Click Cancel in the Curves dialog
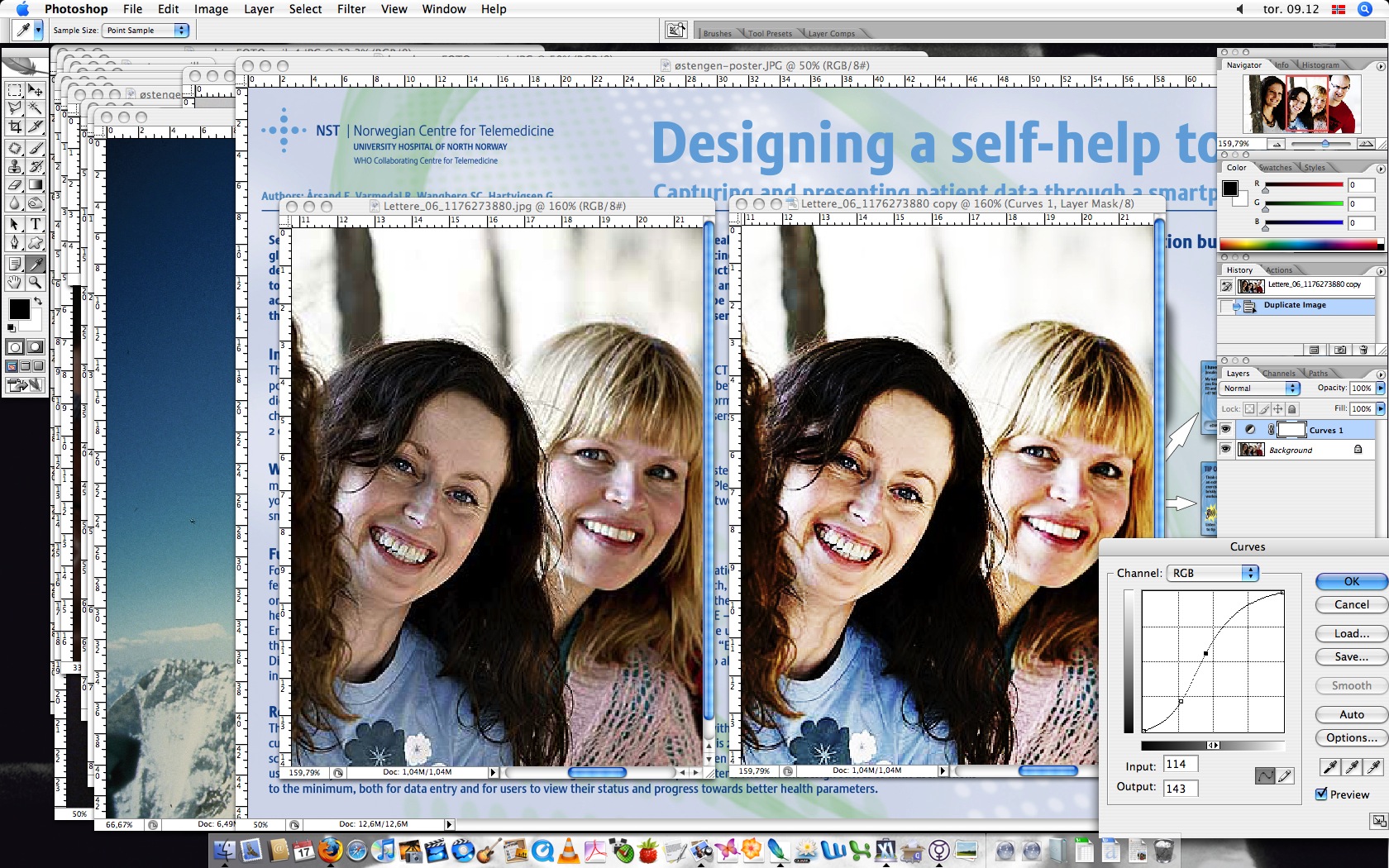 point(1352,604)
